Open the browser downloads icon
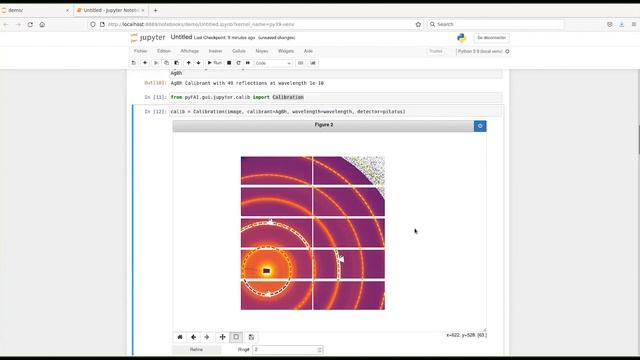 [622, 24]
